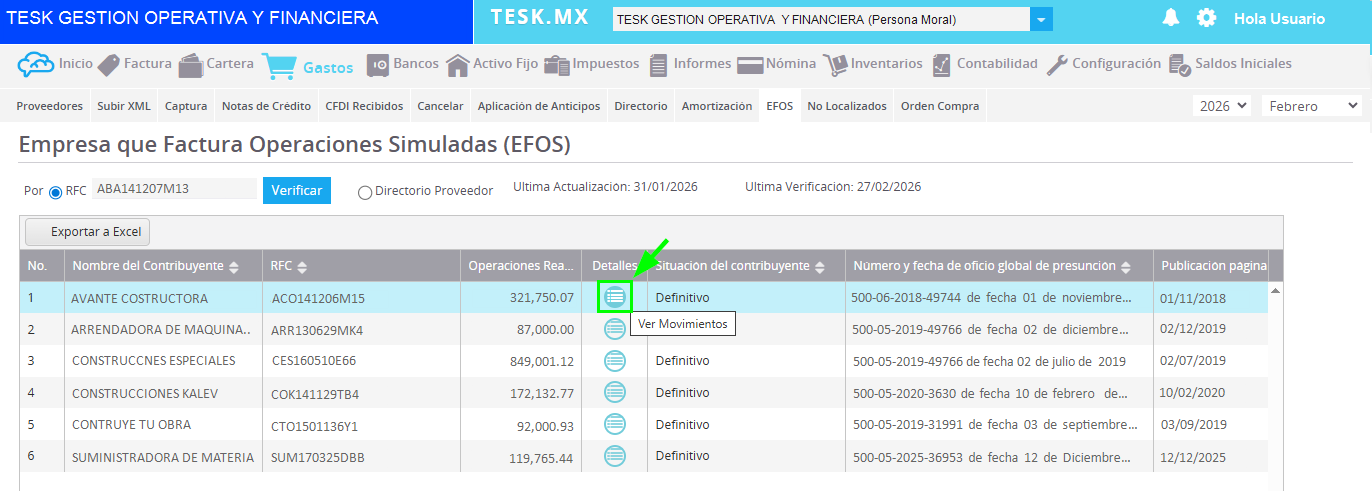
Task: Select the EFOS tab
Action: pyautogui.click(x=780, y=106)
